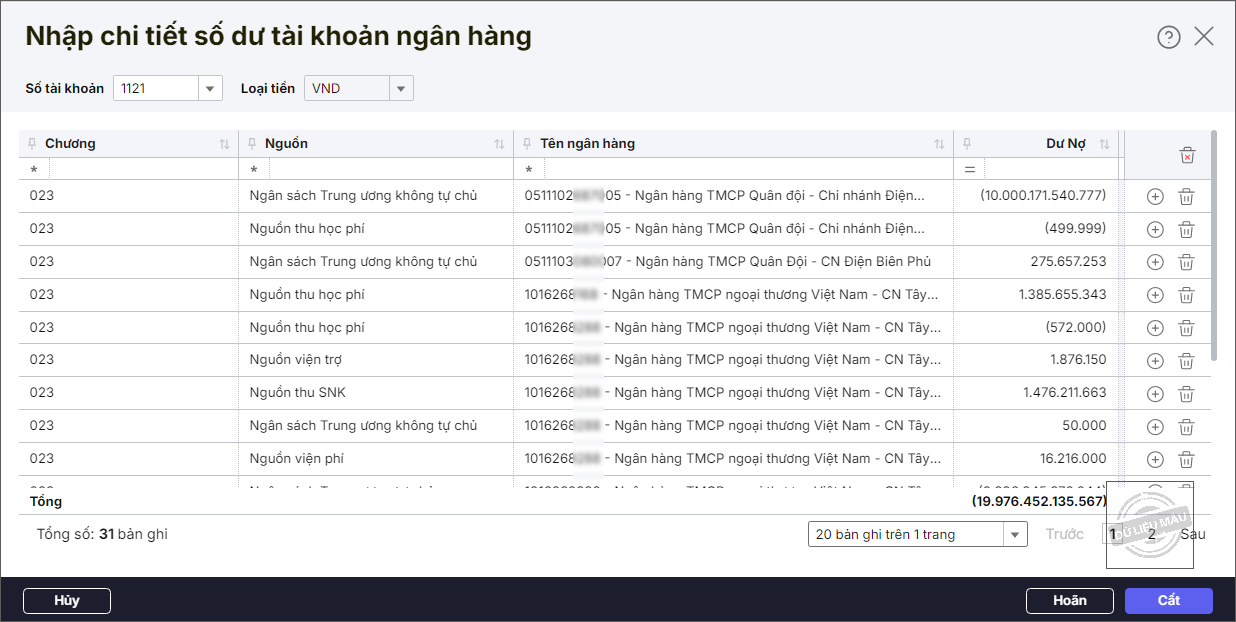The width and height of the screenshot is (1236, 622).
Task: Click the help question mark icon
Action: click(1169, 37)
